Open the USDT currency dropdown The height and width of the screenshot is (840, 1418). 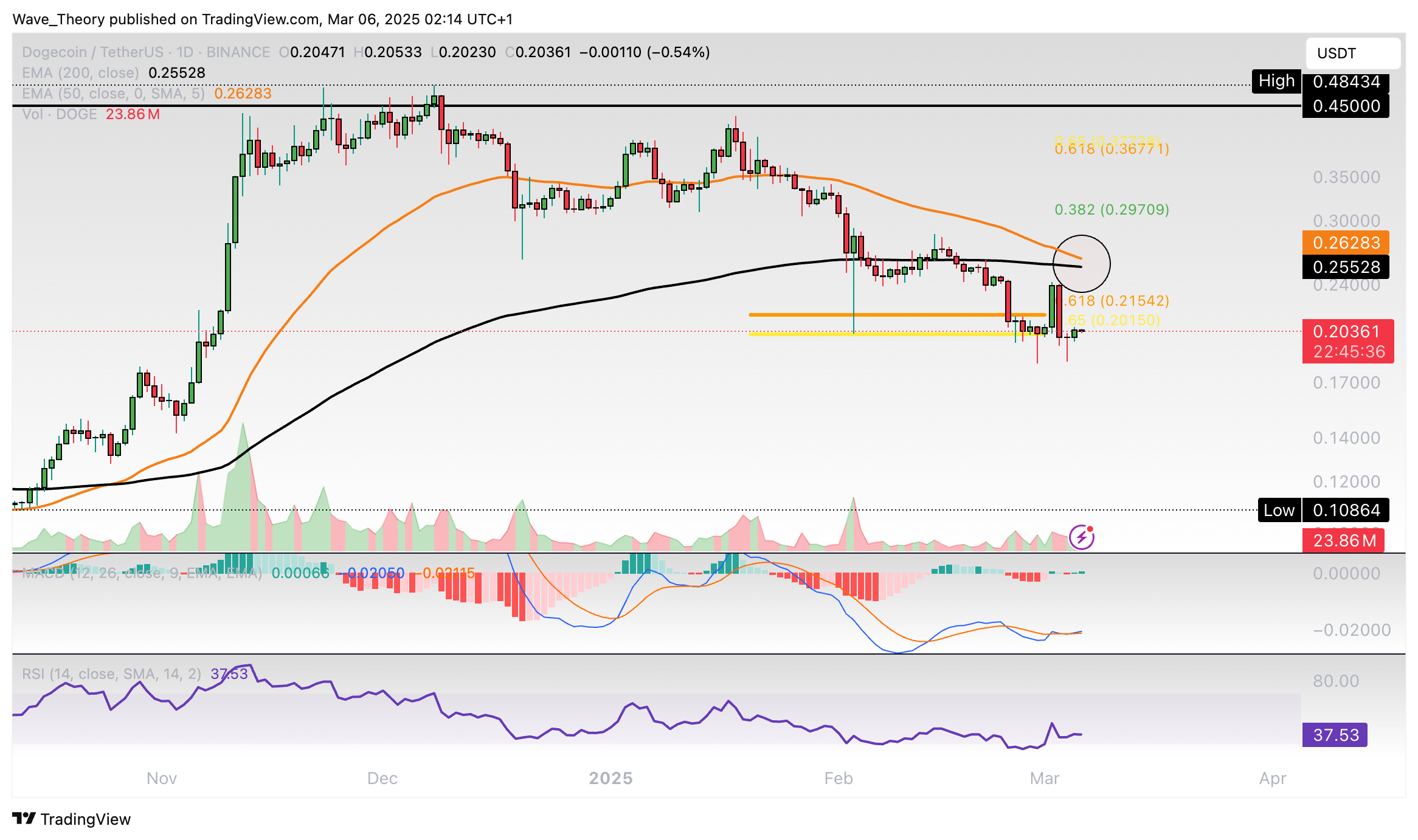tap(1352, 53)
